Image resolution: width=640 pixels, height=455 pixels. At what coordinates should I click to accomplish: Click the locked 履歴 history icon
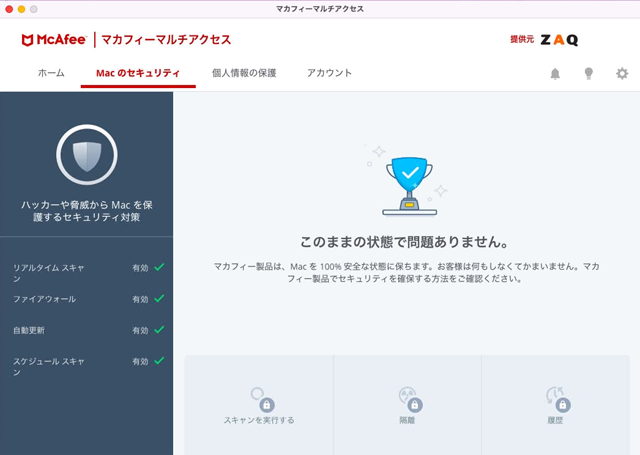pyautogui.click(x=558, y=400)
